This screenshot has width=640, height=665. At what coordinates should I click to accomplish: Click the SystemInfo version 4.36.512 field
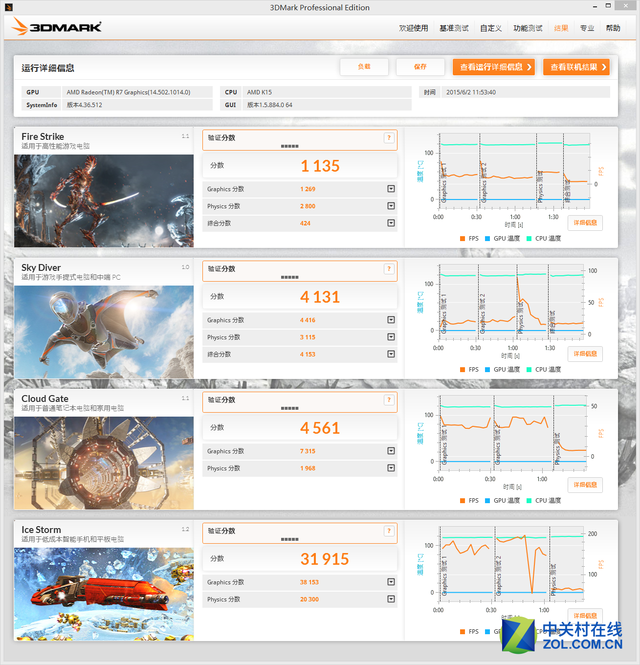[x=137, y=105]
